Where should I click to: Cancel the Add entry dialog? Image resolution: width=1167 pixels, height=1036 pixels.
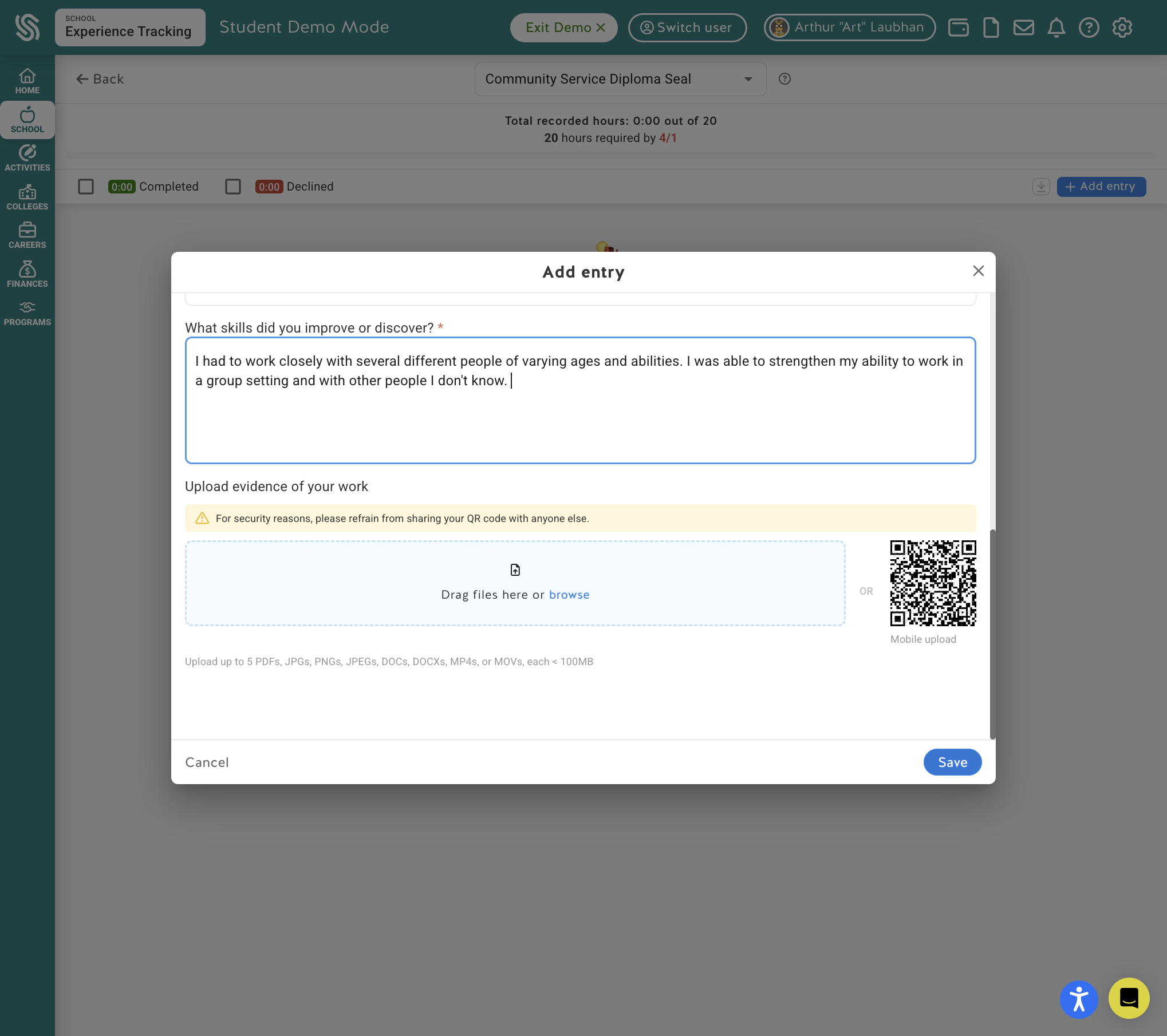(207, 762)
